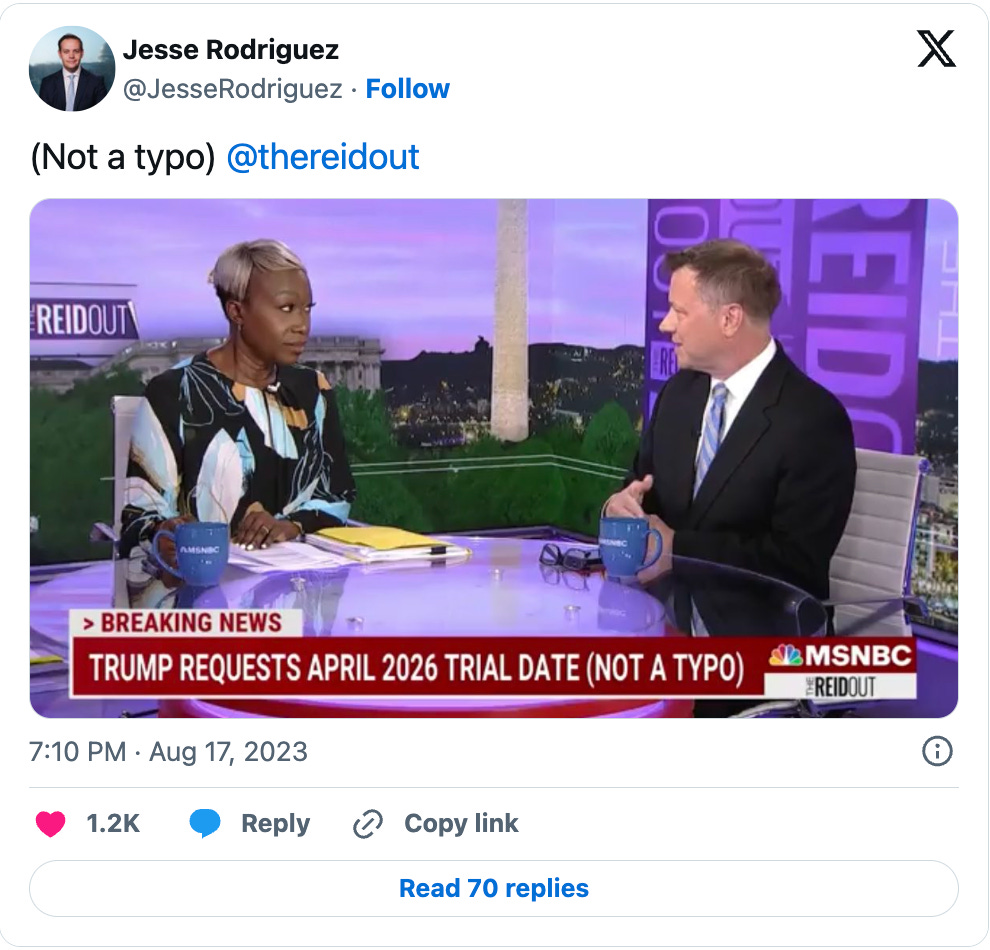Image resolution: width=990 pixels, height=950 pixels.
Task: Open the Read 70 replies button
Action: (494, 889)
